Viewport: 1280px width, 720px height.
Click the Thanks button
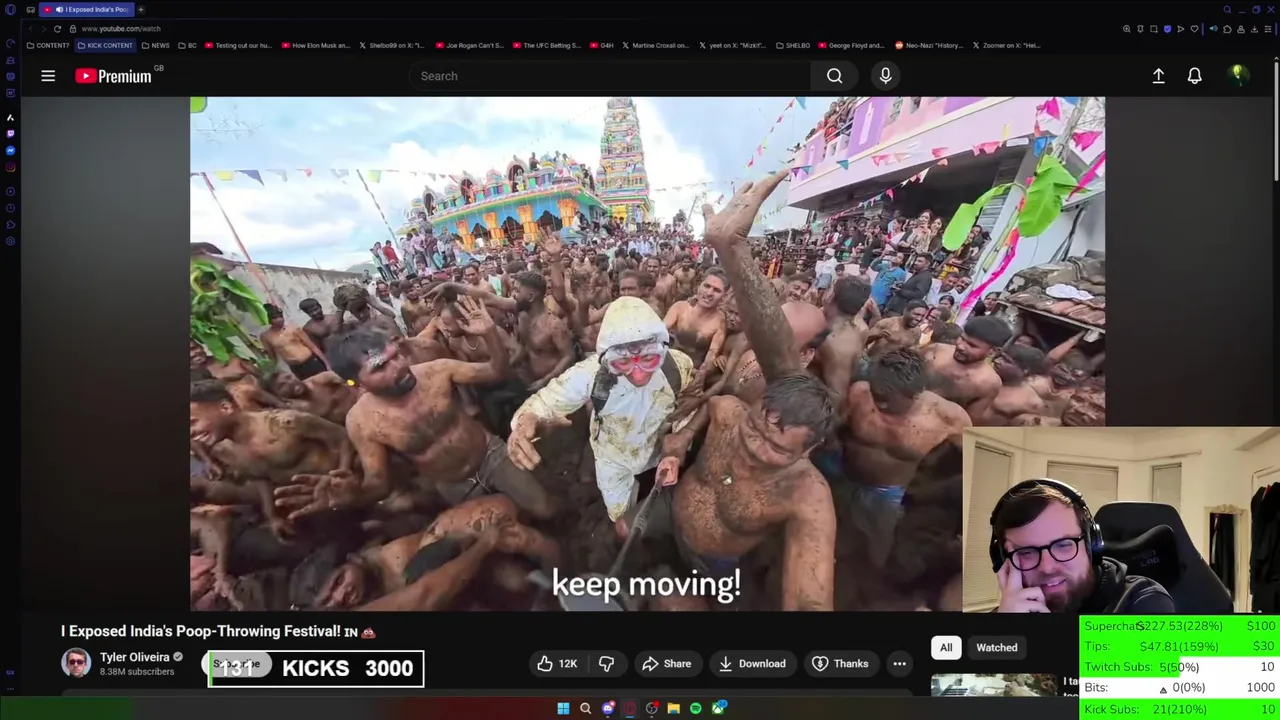(840, 663)
